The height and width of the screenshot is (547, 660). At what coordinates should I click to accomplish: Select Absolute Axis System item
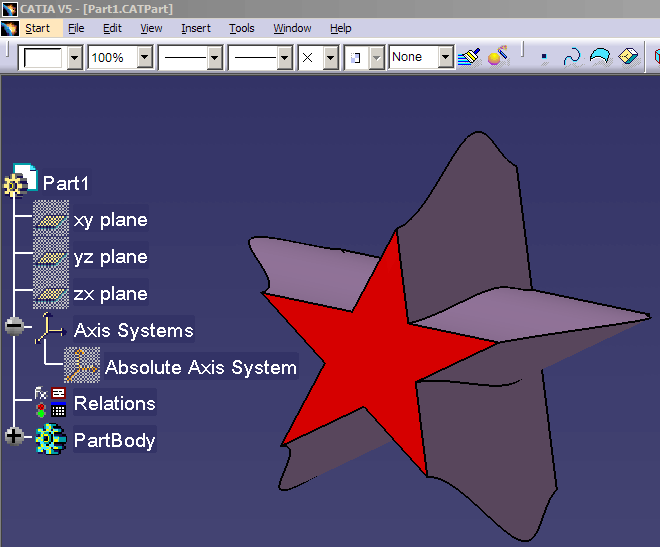201,367
